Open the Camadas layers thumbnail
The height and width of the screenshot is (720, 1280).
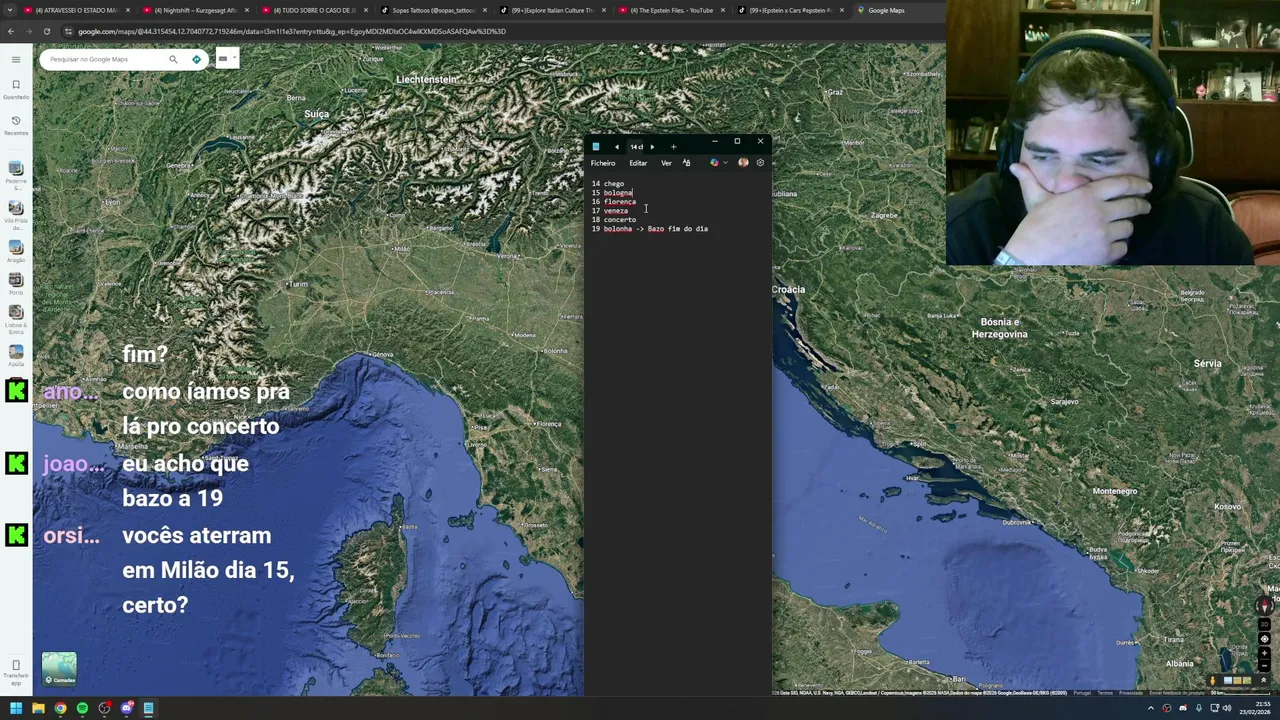59,669
